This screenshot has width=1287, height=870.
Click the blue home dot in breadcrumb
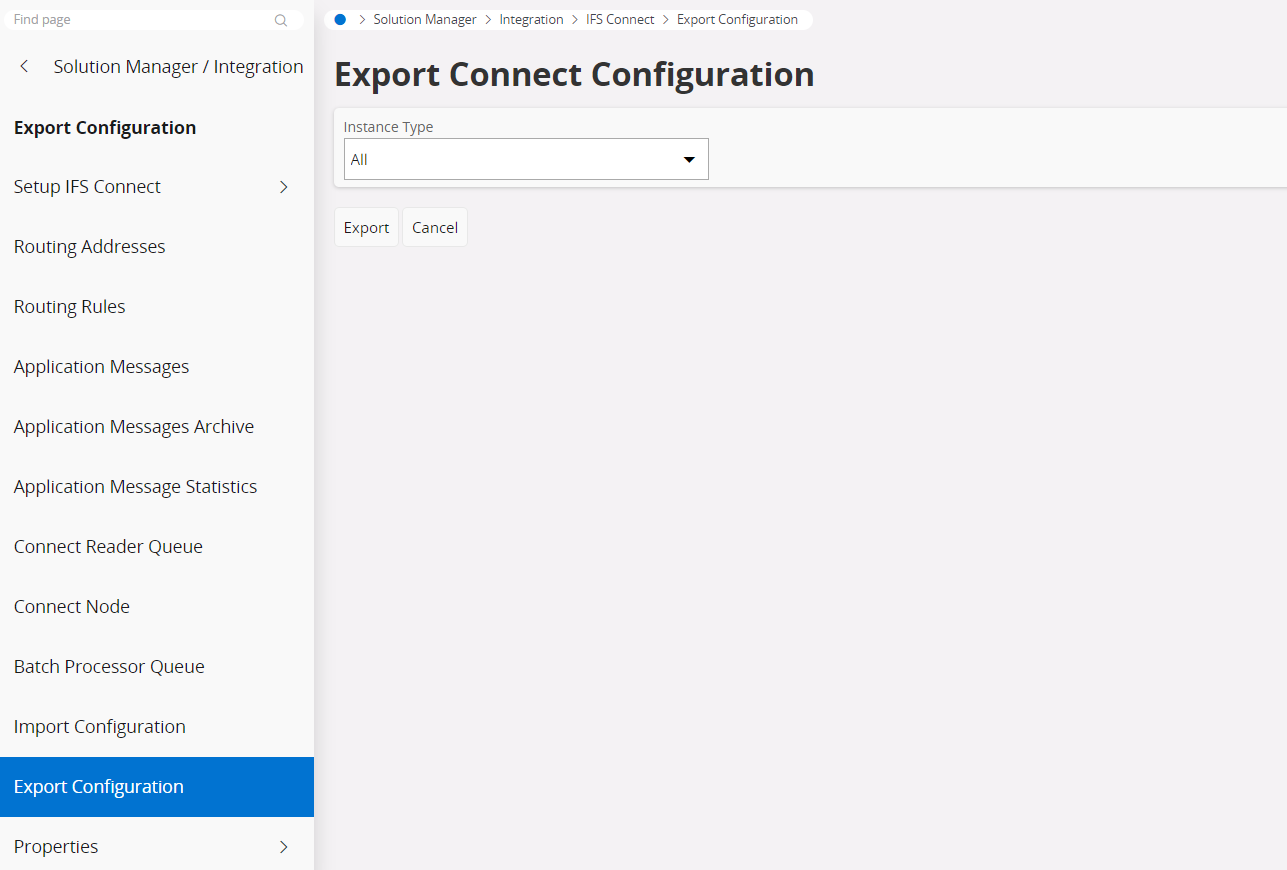point(340,19)
